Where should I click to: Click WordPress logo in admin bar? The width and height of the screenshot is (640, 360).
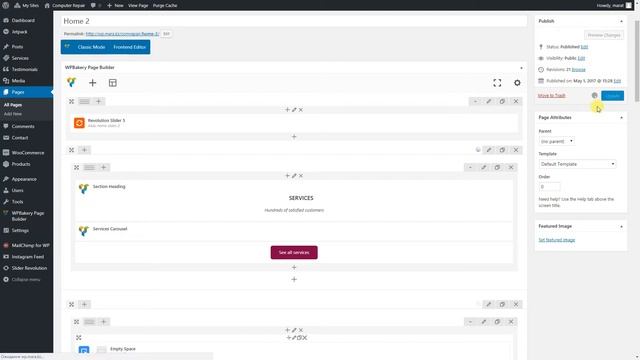click(6, 5)
